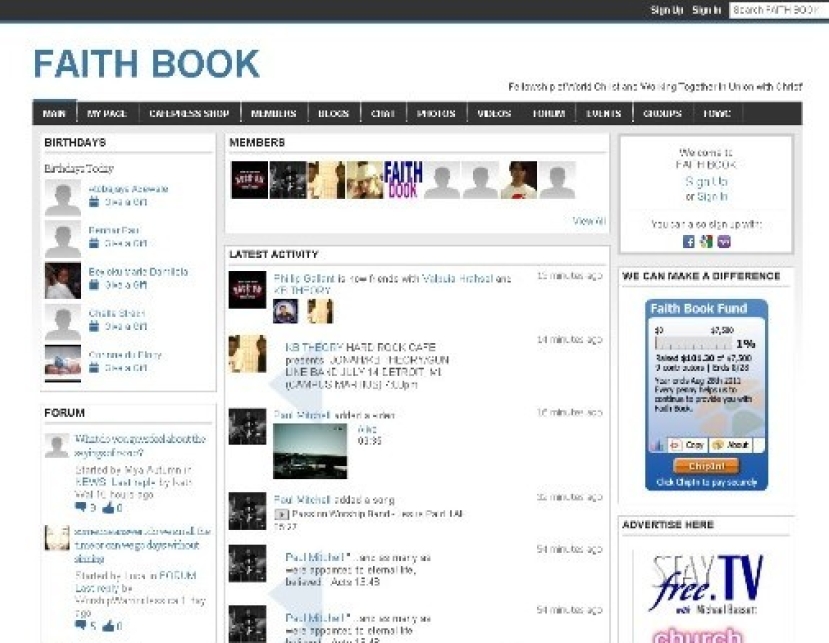Click the Faith Book Fund progress bar
This screenshot has height=643, width=829.
point(693,342)
